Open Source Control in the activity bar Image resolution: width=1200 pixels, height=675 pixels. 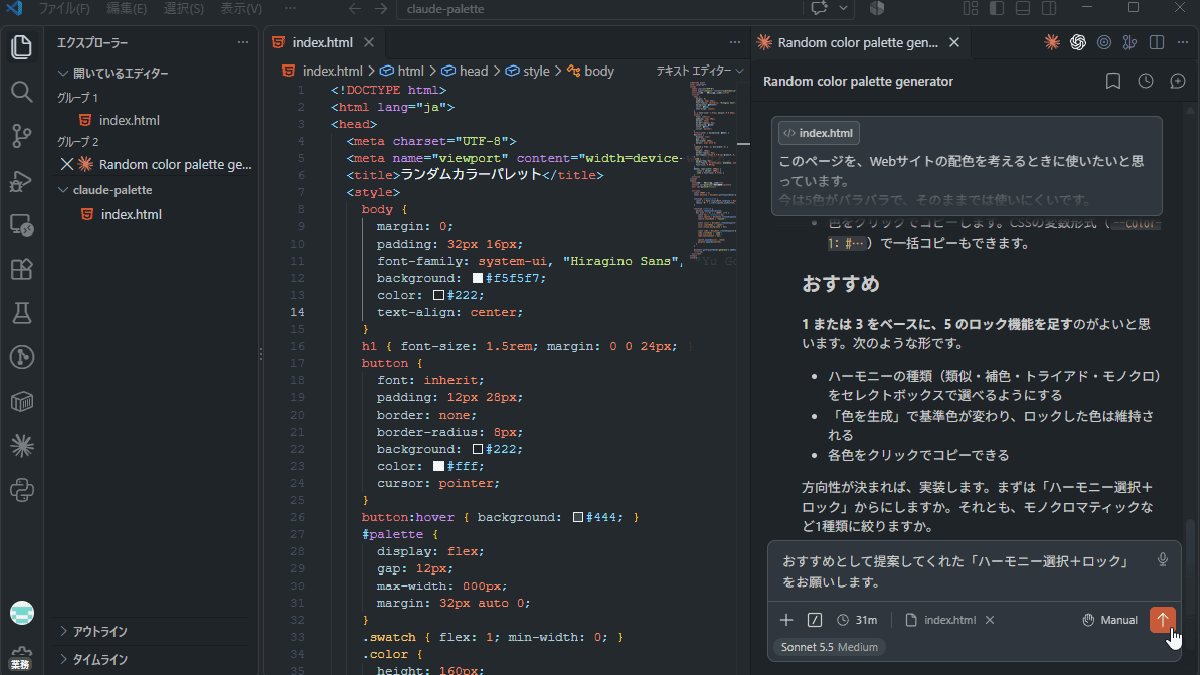click(22, 136)
